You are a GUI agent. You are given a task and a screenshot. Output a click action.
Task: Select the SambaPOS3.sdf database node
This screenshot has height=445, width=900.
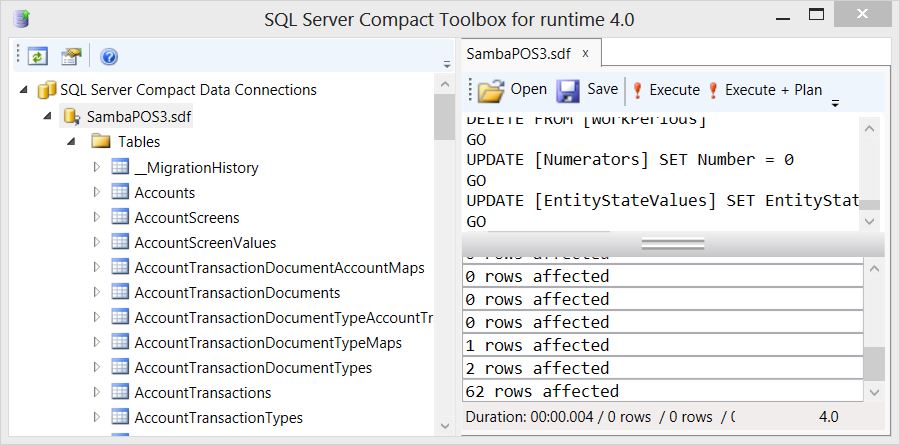point(138,116)
